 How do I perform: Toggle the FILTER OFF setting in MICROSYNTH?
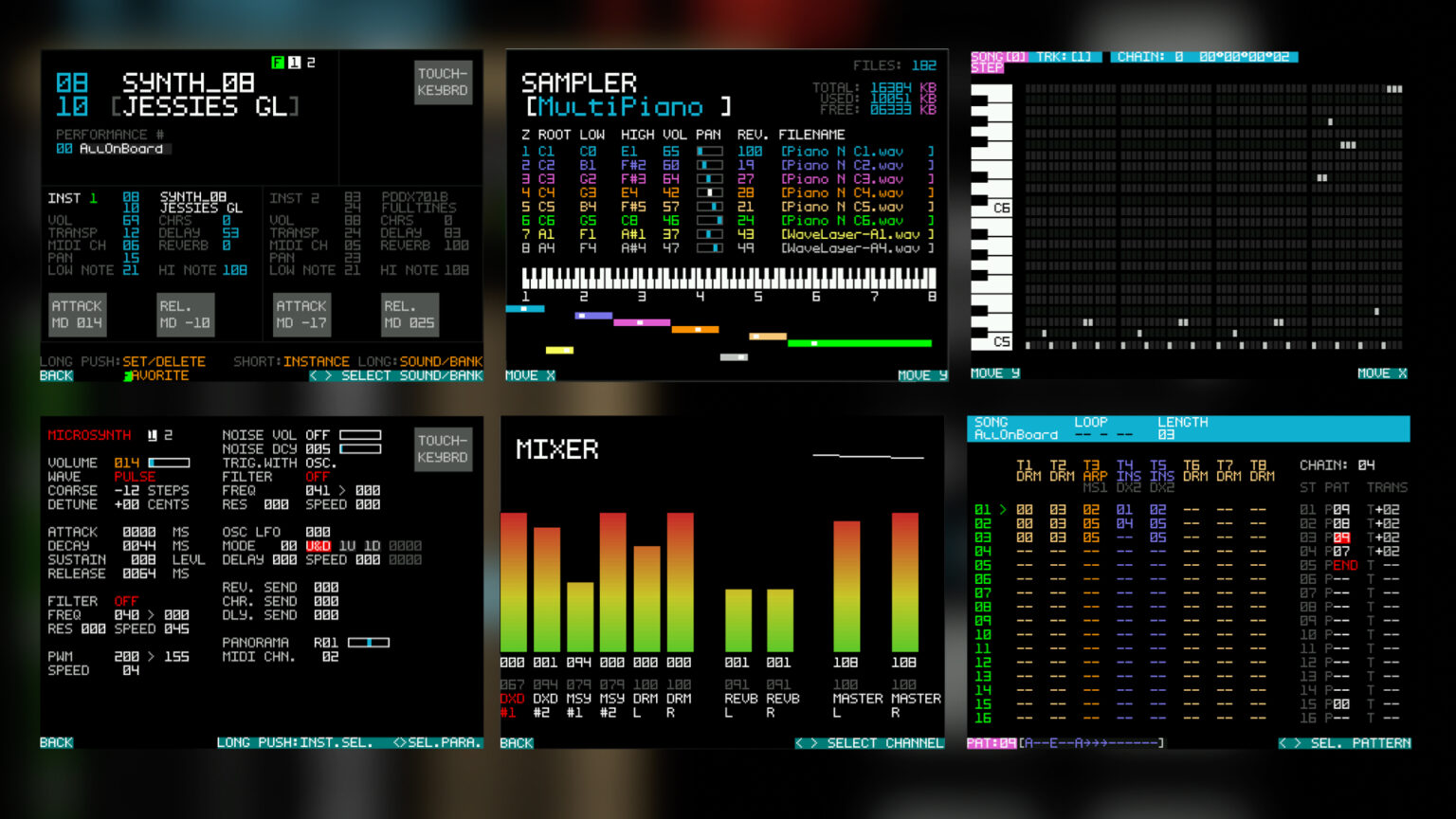pos(124,601)
